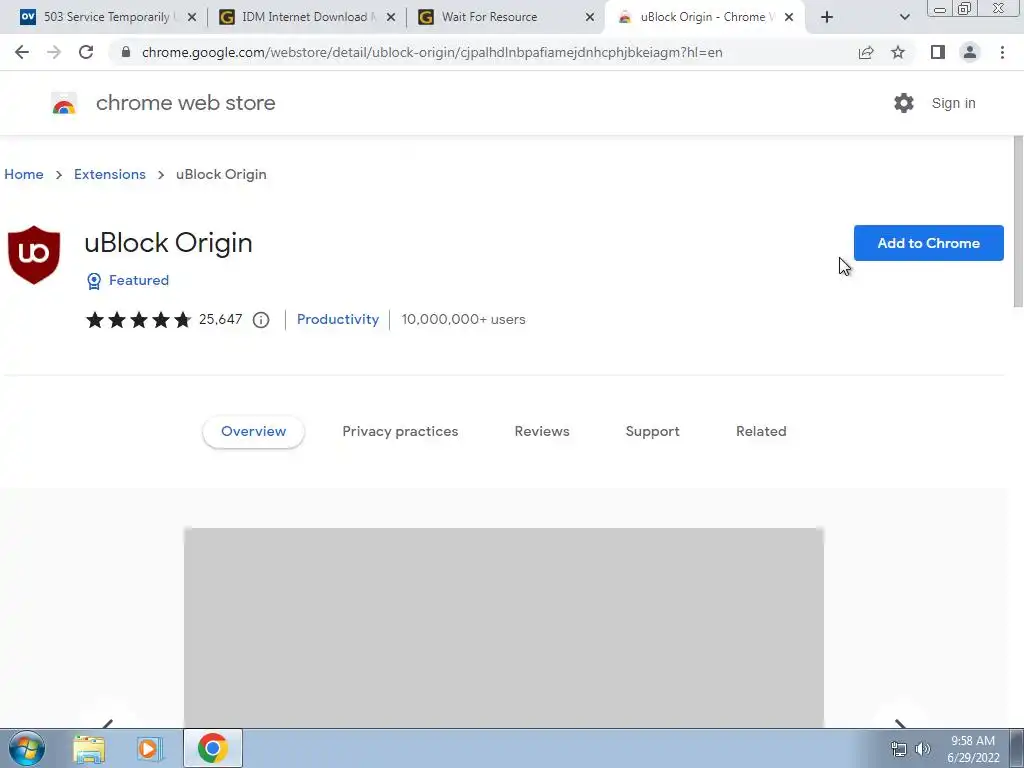The image size is (1024, 768).
Task: Bookmark this page with the star icon
Action: coord(898,52)
